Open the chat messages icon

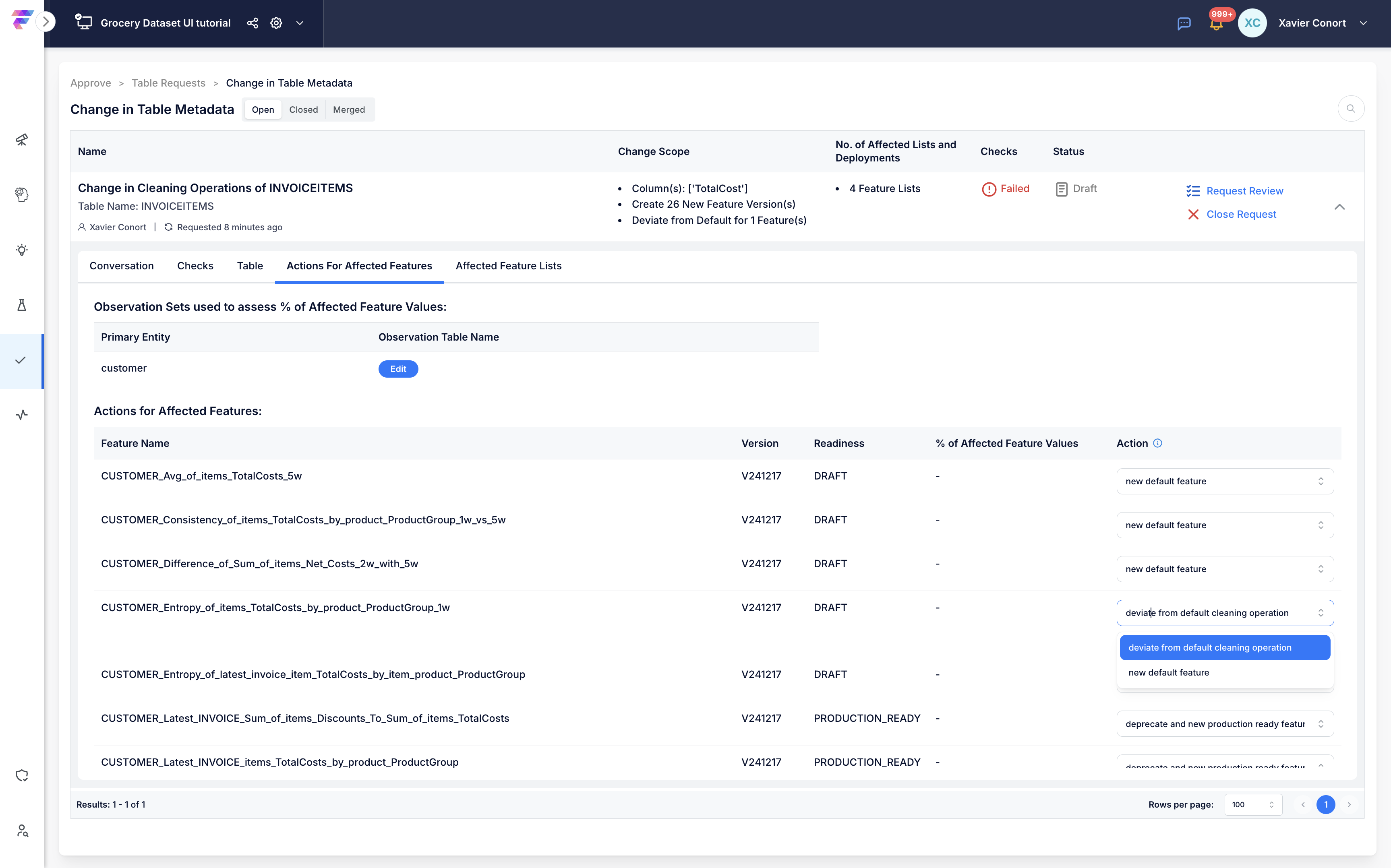coord(1184,23)
